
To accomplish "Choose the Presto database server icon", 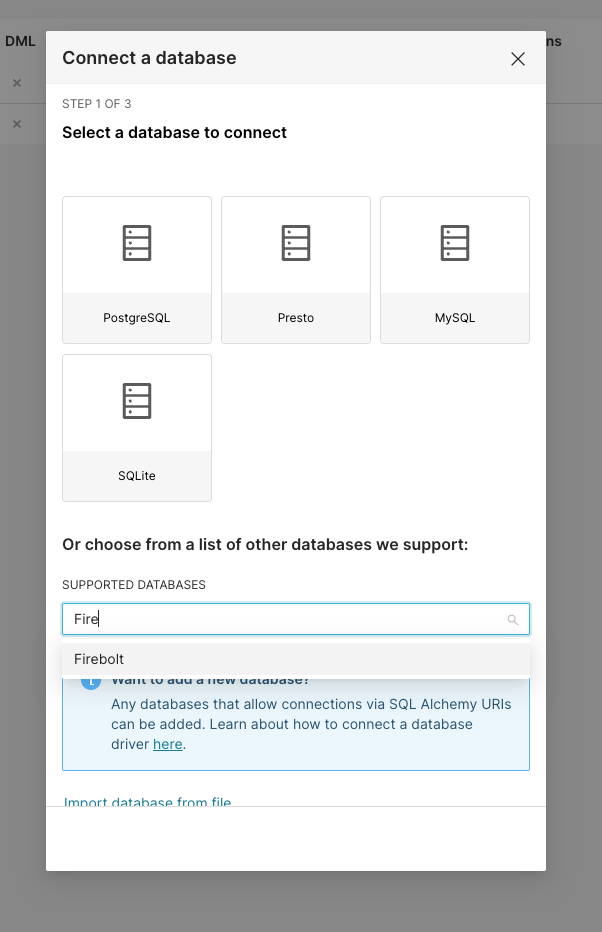I will coord(296,243).
